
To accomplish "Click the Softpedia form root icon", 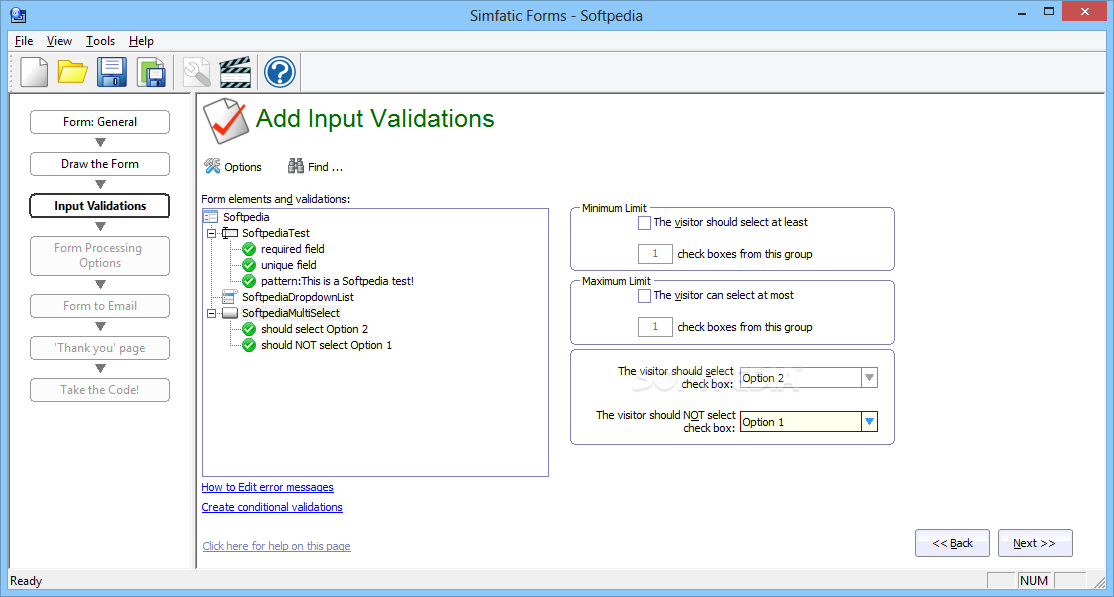I will click(210, 217).
